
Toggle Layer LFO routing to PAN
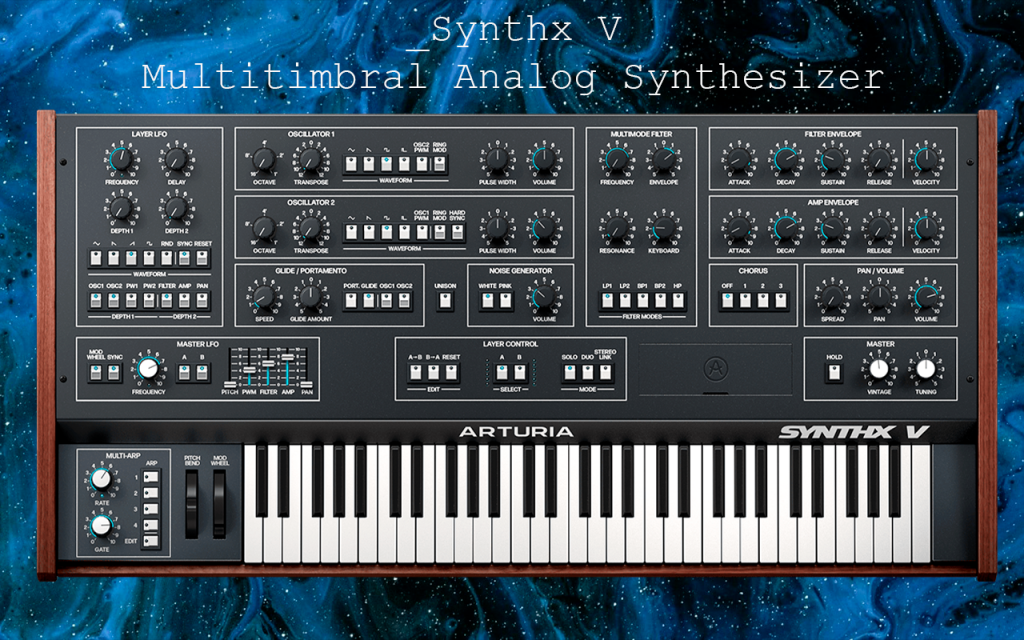(x=202, y=300)
